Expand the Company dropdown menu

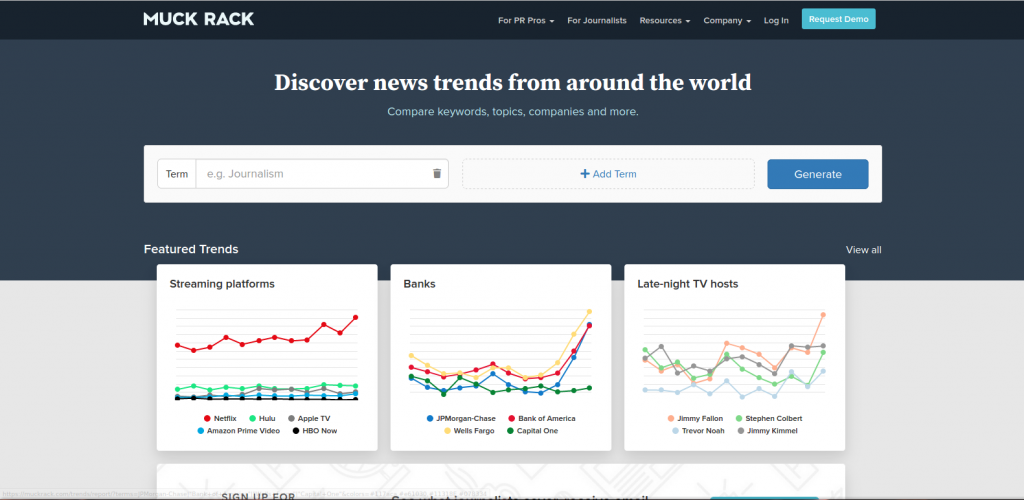click(727, 20)
